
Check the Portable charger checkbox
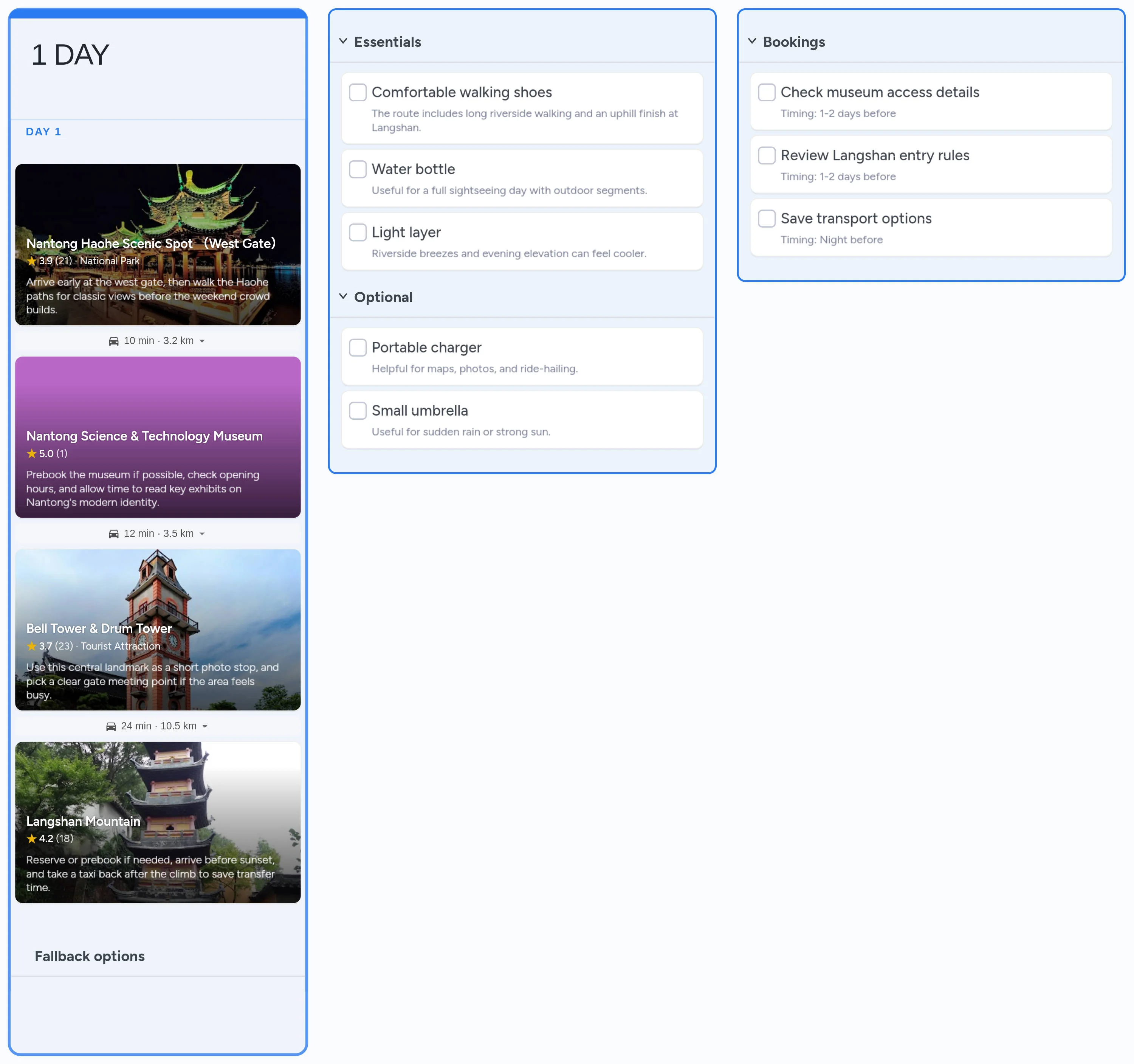point(358,347)
